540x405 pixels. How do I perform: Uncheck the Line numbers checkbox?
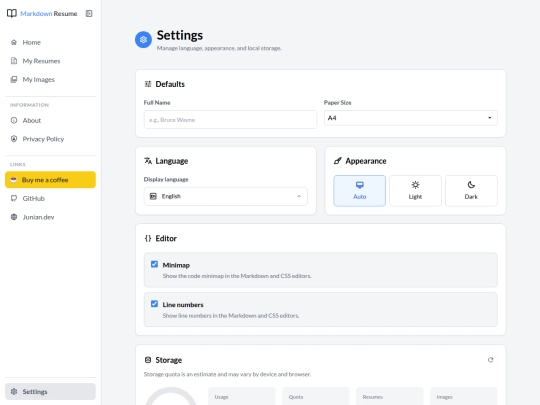[x=154, y=304]
